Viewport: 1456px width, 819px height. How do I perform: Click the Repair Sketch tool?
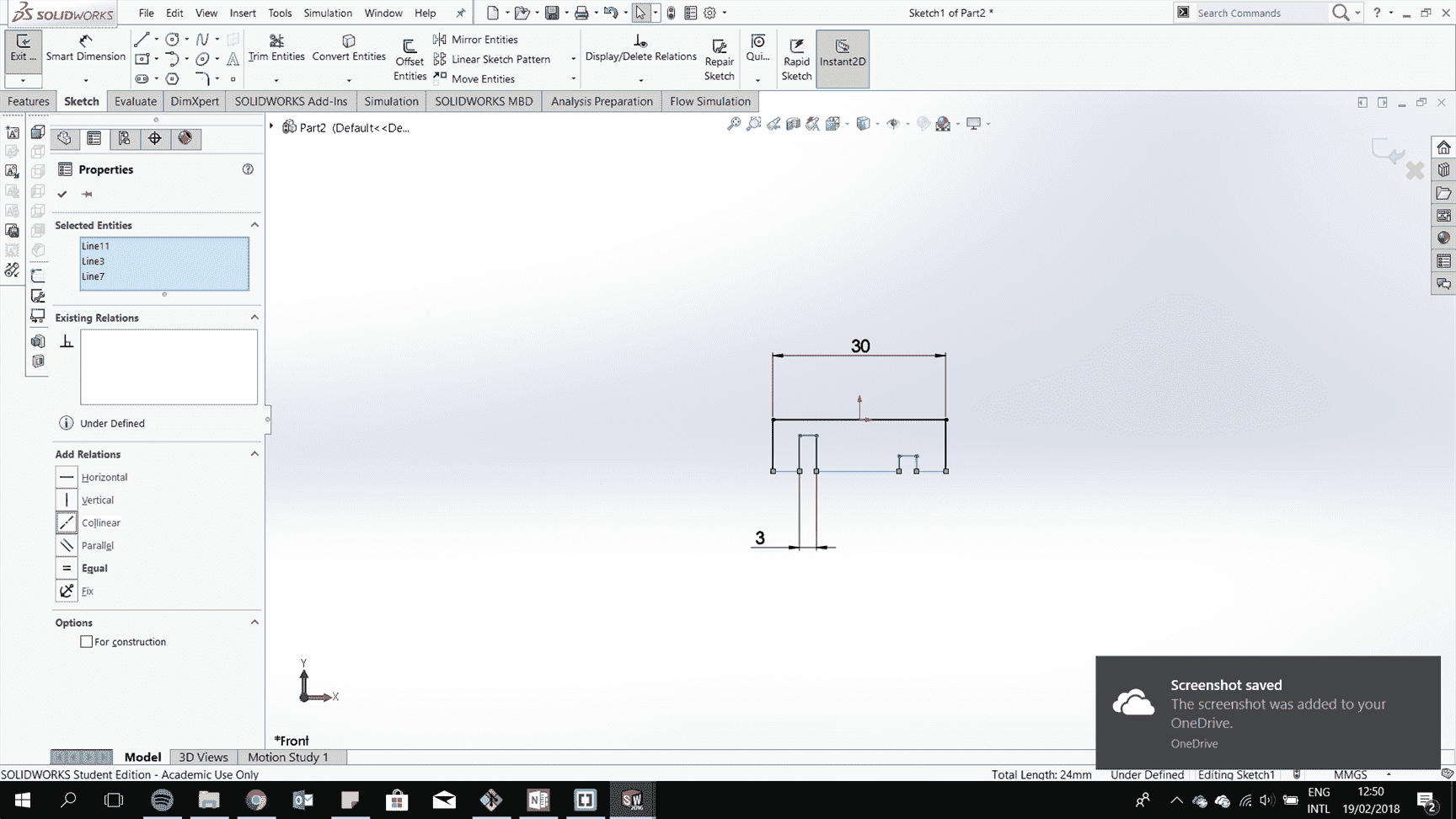tap(719, 59)
